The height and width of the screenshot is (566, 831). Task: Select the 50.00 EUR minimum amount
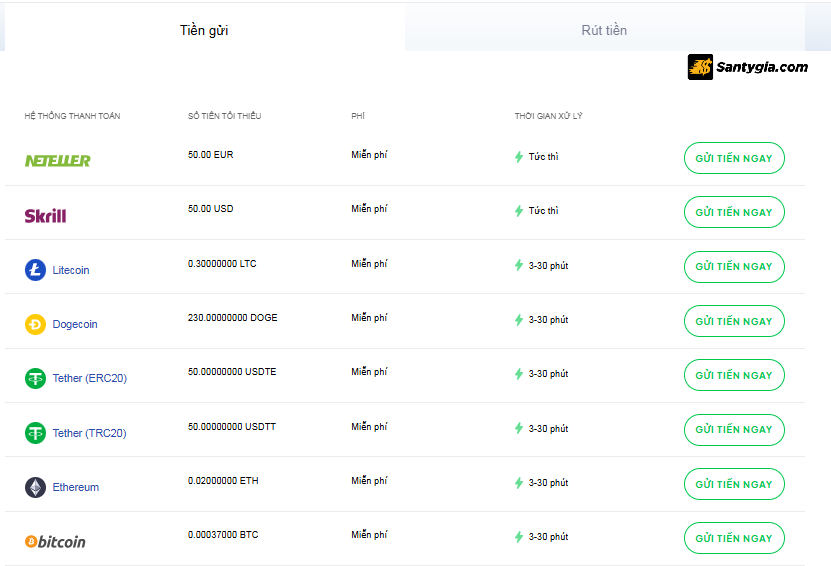click(210, 155)
